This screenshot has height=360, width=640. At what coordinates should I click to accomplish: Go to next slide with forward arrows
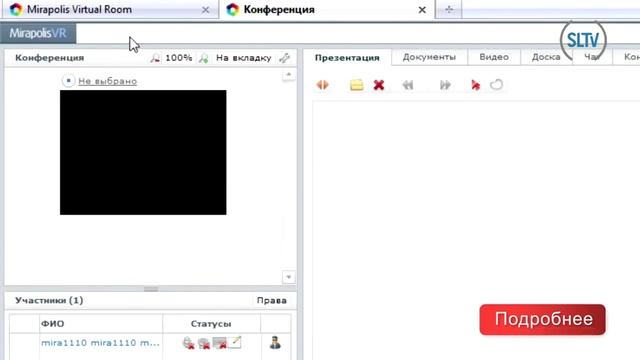click(x=445, y=85)
